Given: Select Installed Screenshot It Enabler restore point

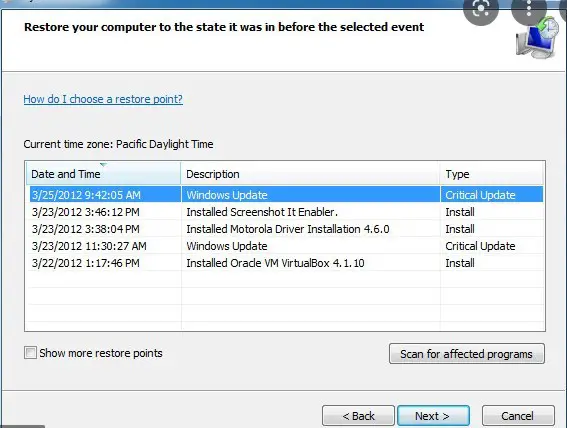Looking at the screenshot, I should point(286,212).
